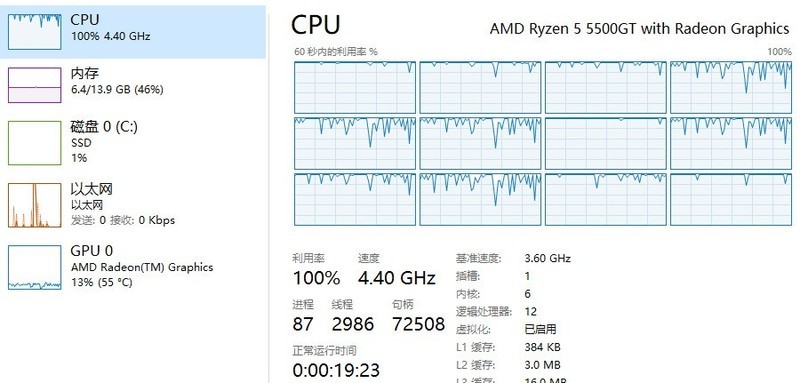Click the 利用率 100% value
Viewport: 800px width, 383px height.
[316, 278]
